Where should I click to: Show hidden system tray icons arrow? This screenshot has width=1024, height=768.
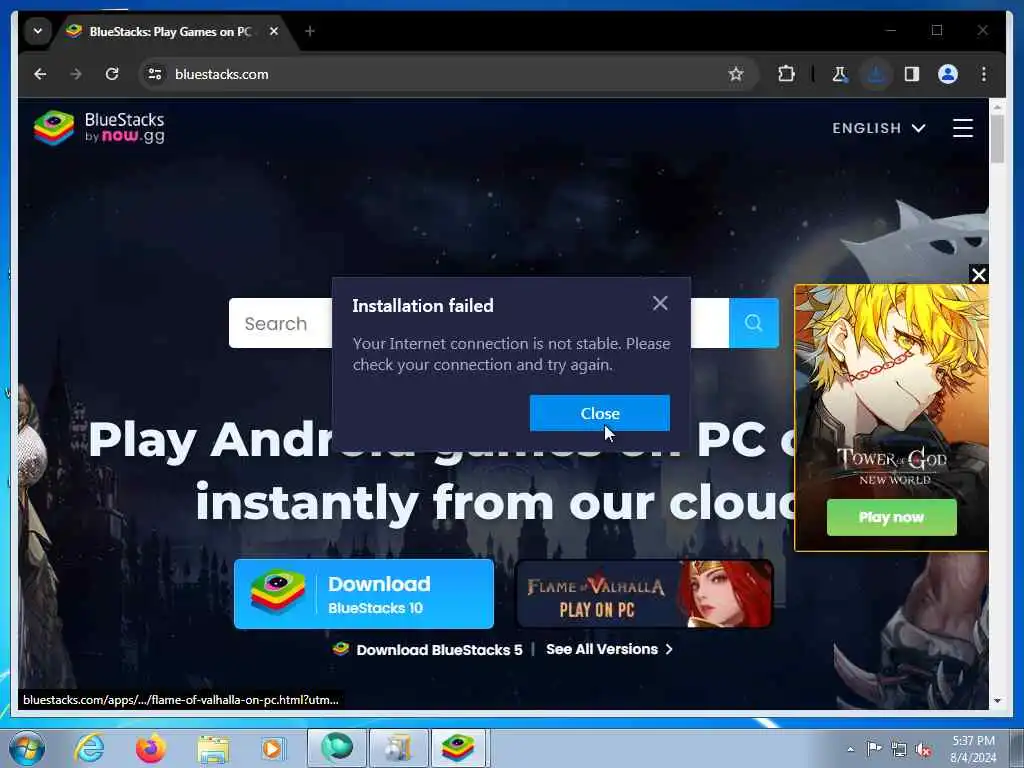850,749
